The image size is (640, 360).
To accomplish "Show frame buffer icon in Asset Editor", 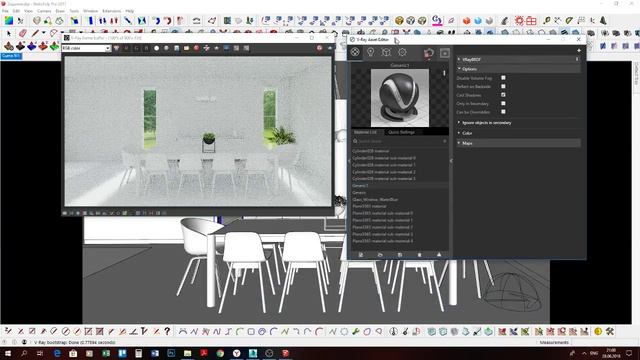I will 445,53.
